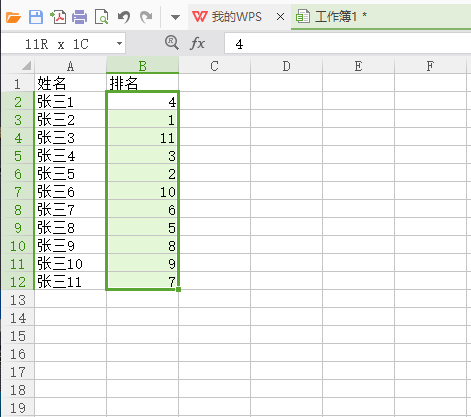Screen dimensions: 471x417
Task: Select column A header
Action: pos(70,66)
